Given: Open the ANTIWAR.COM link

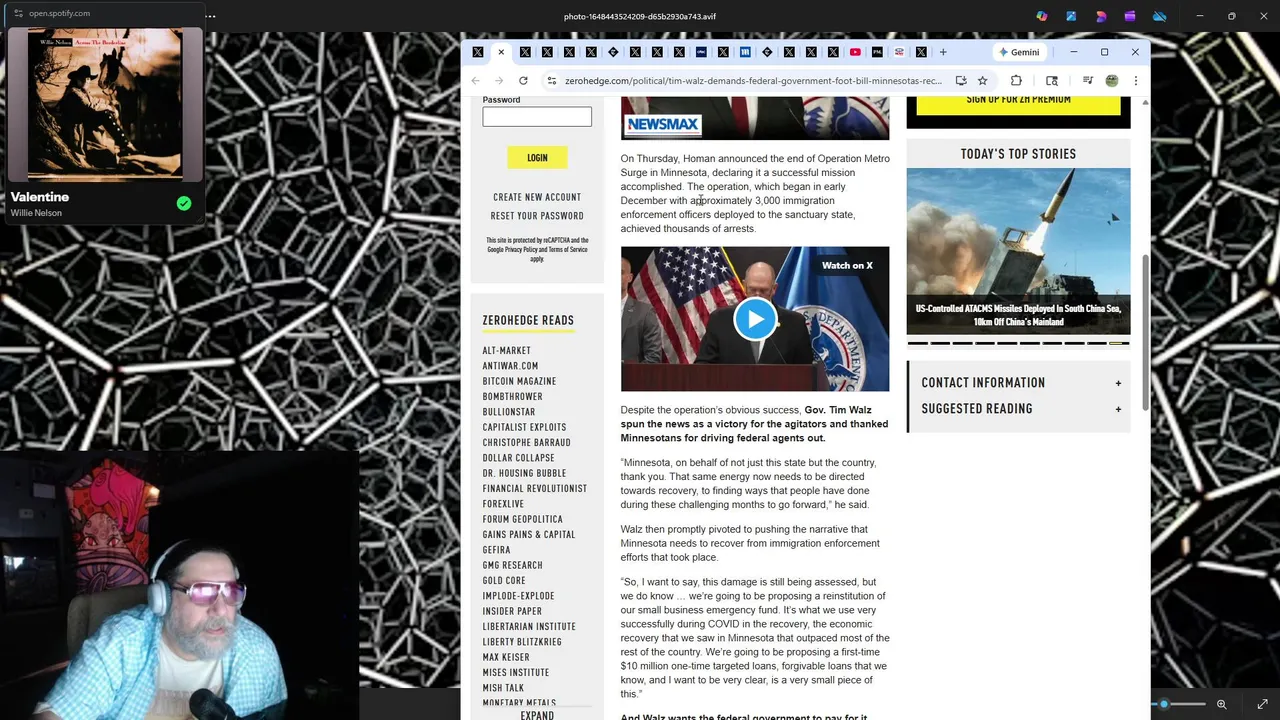Looking at the screenshot, I should click(x=510, y=366).
